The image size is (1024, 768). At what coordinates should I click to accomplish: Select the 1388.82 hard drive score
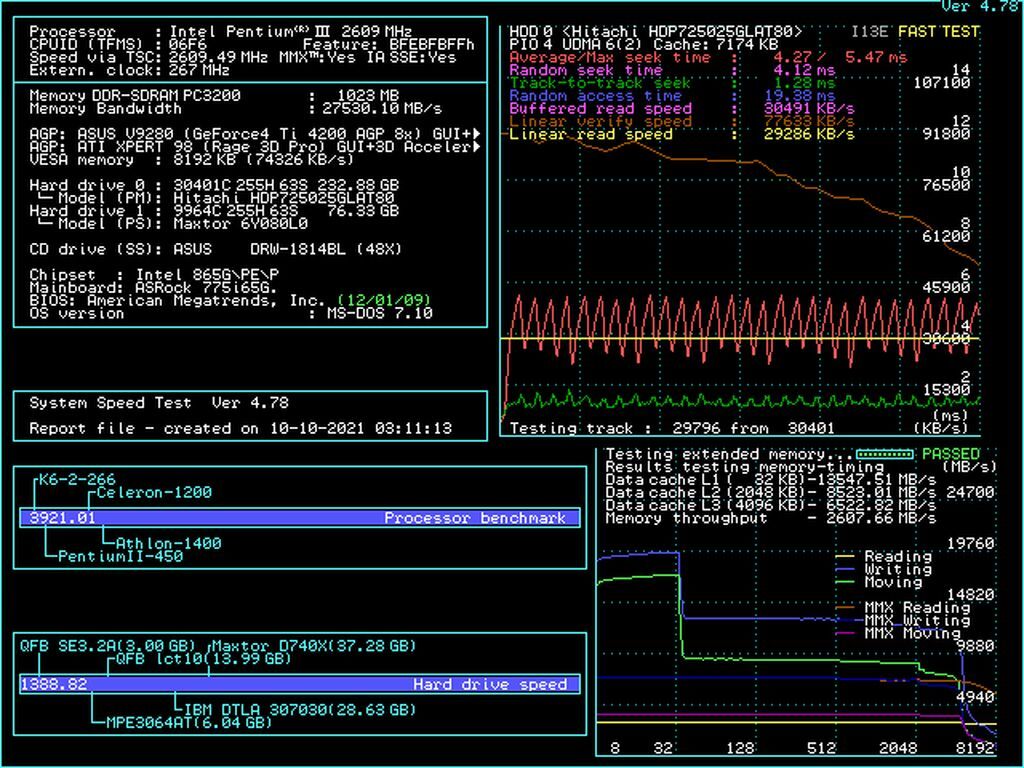(55, 684)
